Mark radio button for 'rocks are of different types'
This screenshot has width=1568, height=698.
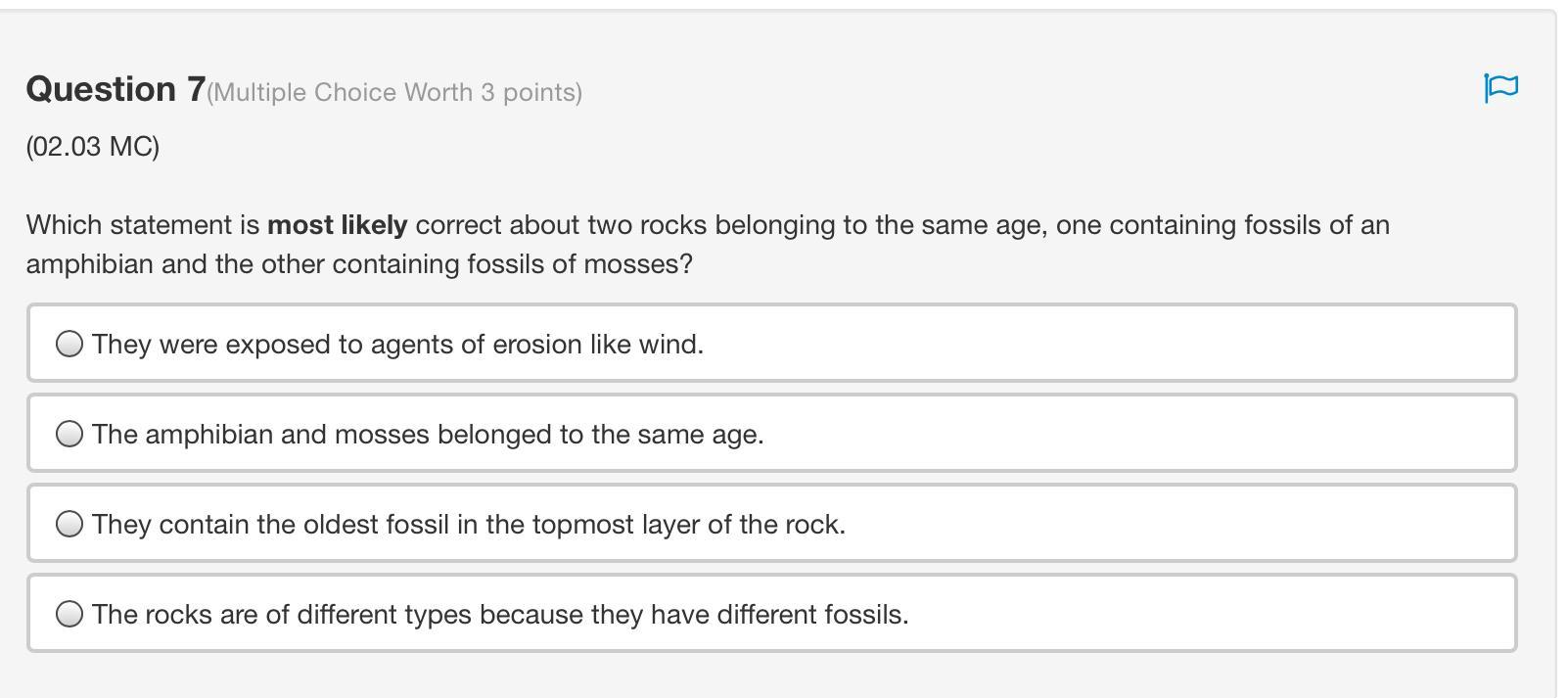click(x=69, y=614)
